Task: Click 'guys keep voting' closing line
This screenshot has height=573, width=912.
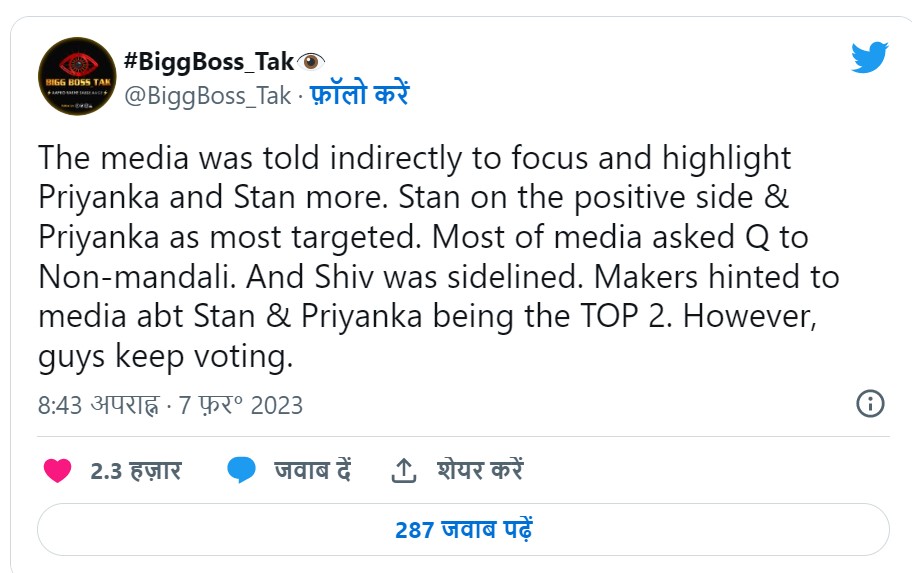Action: tap(165, 356)
